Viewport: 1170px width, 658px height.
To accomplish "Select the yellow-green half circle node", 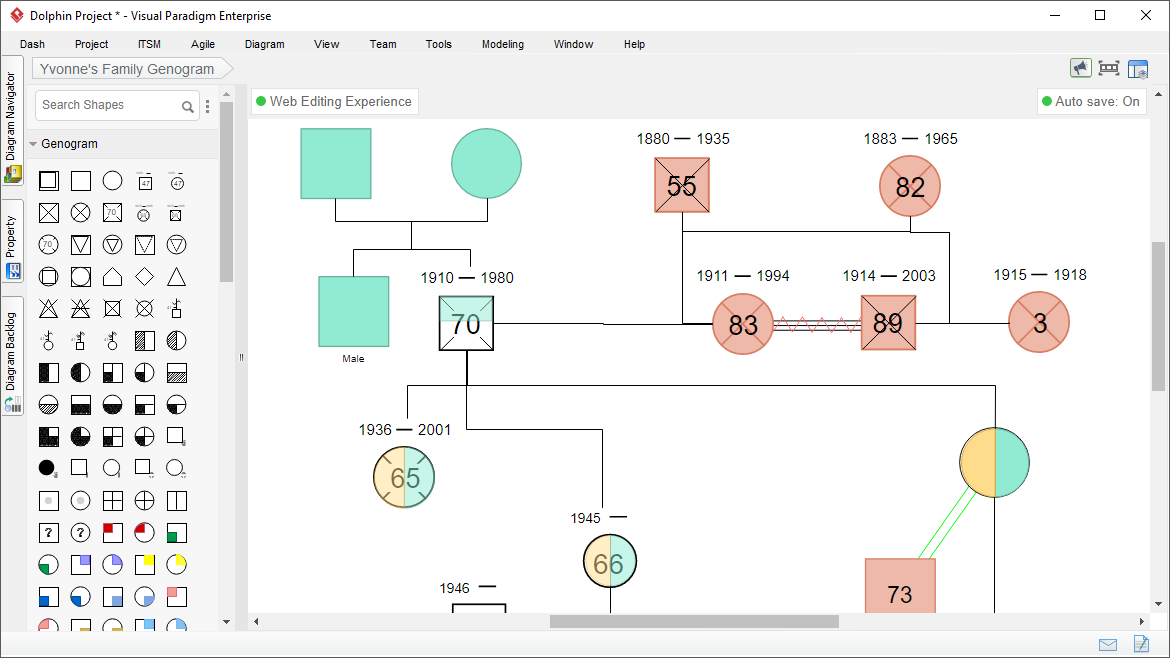I will point(994,463).
